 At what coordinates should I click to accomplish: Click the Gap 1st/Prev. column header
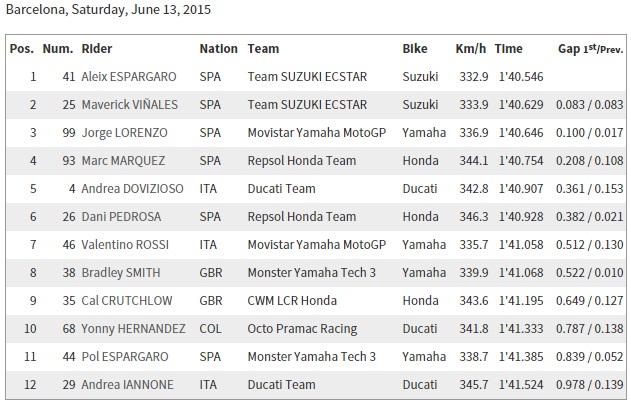click(590, 49)
